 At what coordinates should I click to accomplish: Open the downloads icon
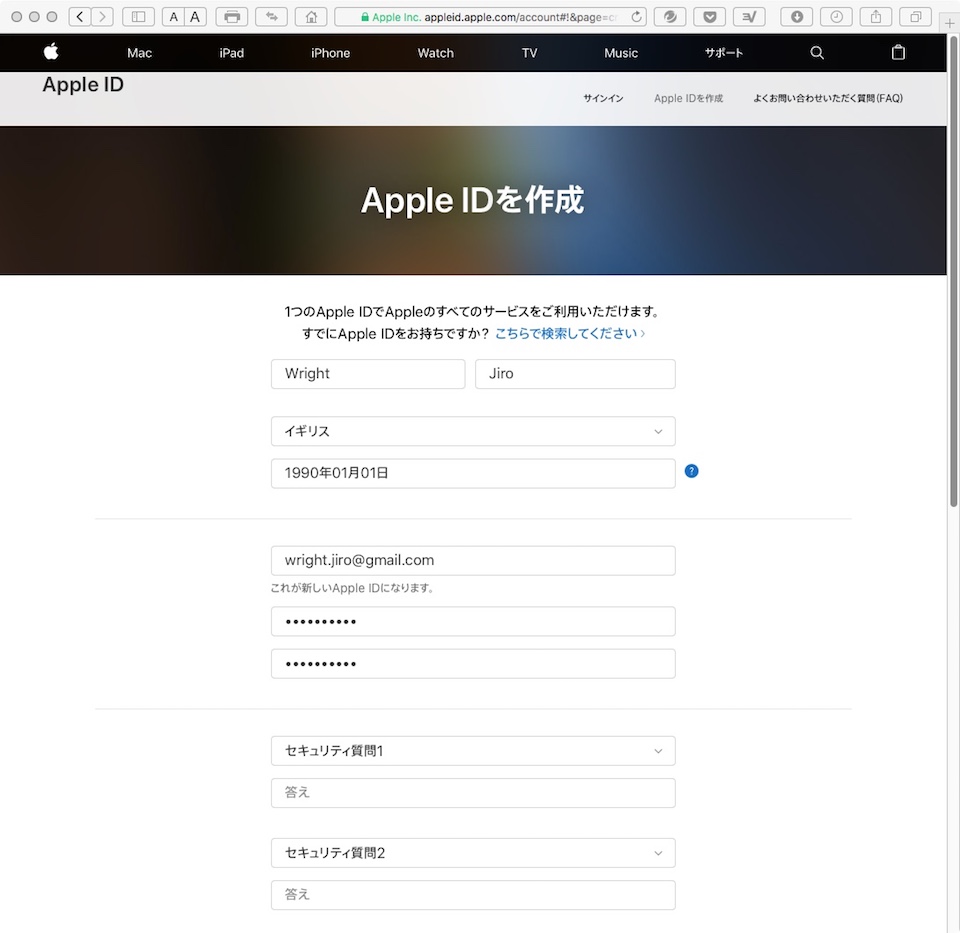[x=797, y=17]
